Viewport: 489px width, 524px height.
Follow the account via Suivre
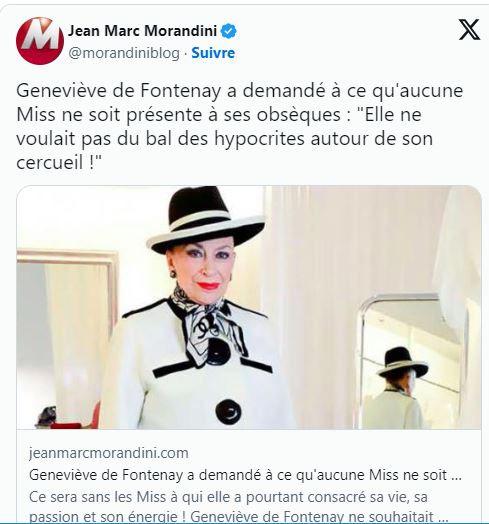tap(213, 53)
